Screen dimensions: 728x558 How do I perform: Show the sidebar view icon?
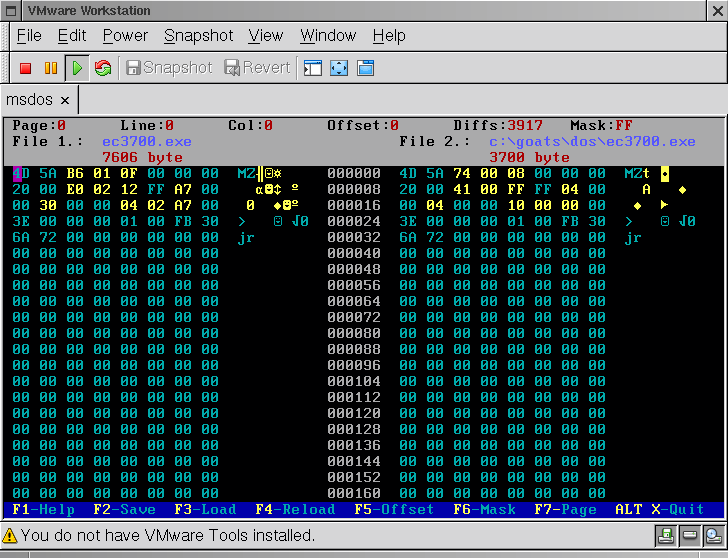(x=312, y=68)
